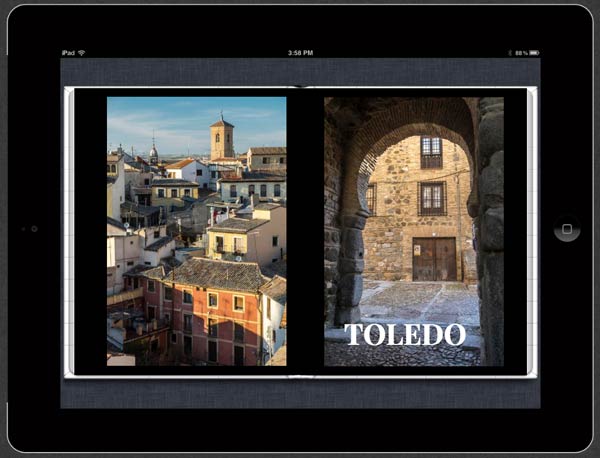Tap the right page edge to turn page
This screenshot has width=600, height=458.
pyautogui.click(x=532, y=231)
